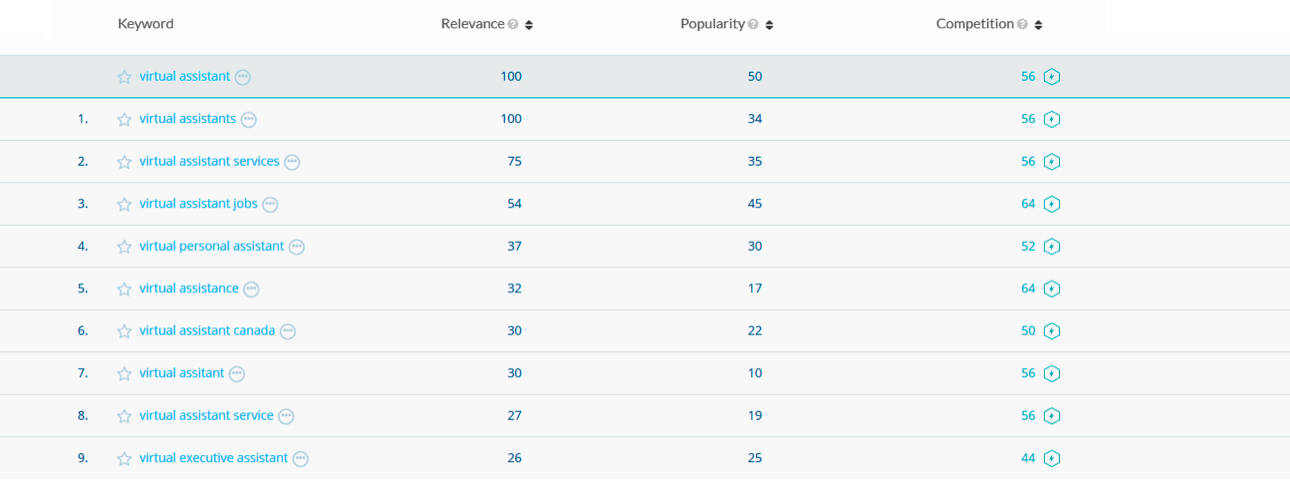This screenshot has width=1290, height=494.
Task: Open more options for 'virtual assistant canada'
Action: 288,331
